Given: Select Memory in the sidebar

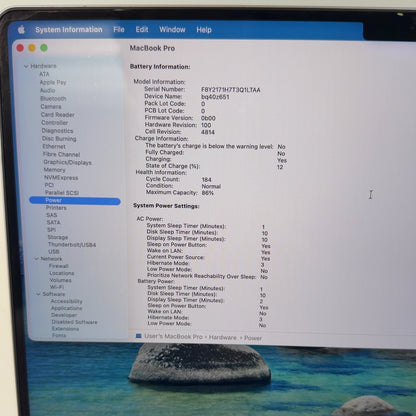Looking at the screenshot, I should click(55, 170).
